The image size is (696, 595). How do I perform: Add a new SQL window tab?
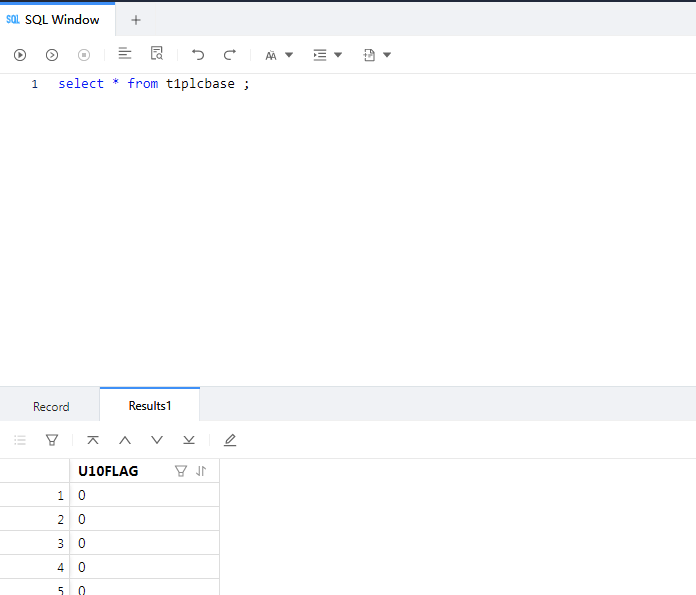136,20
